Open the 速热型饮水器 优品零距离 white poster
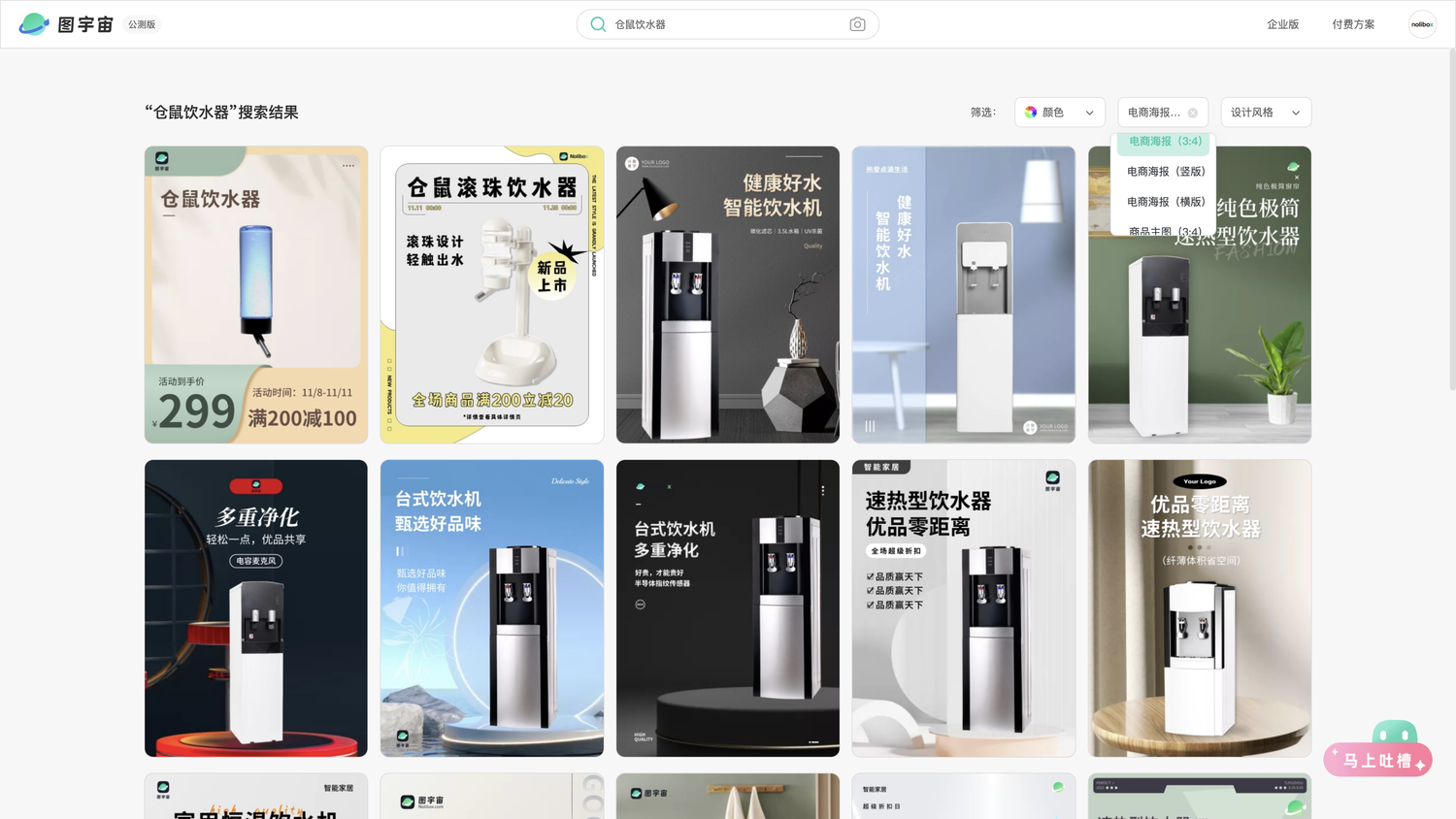The height and width of the screenshot is (819, 1456). click(964, 608)
